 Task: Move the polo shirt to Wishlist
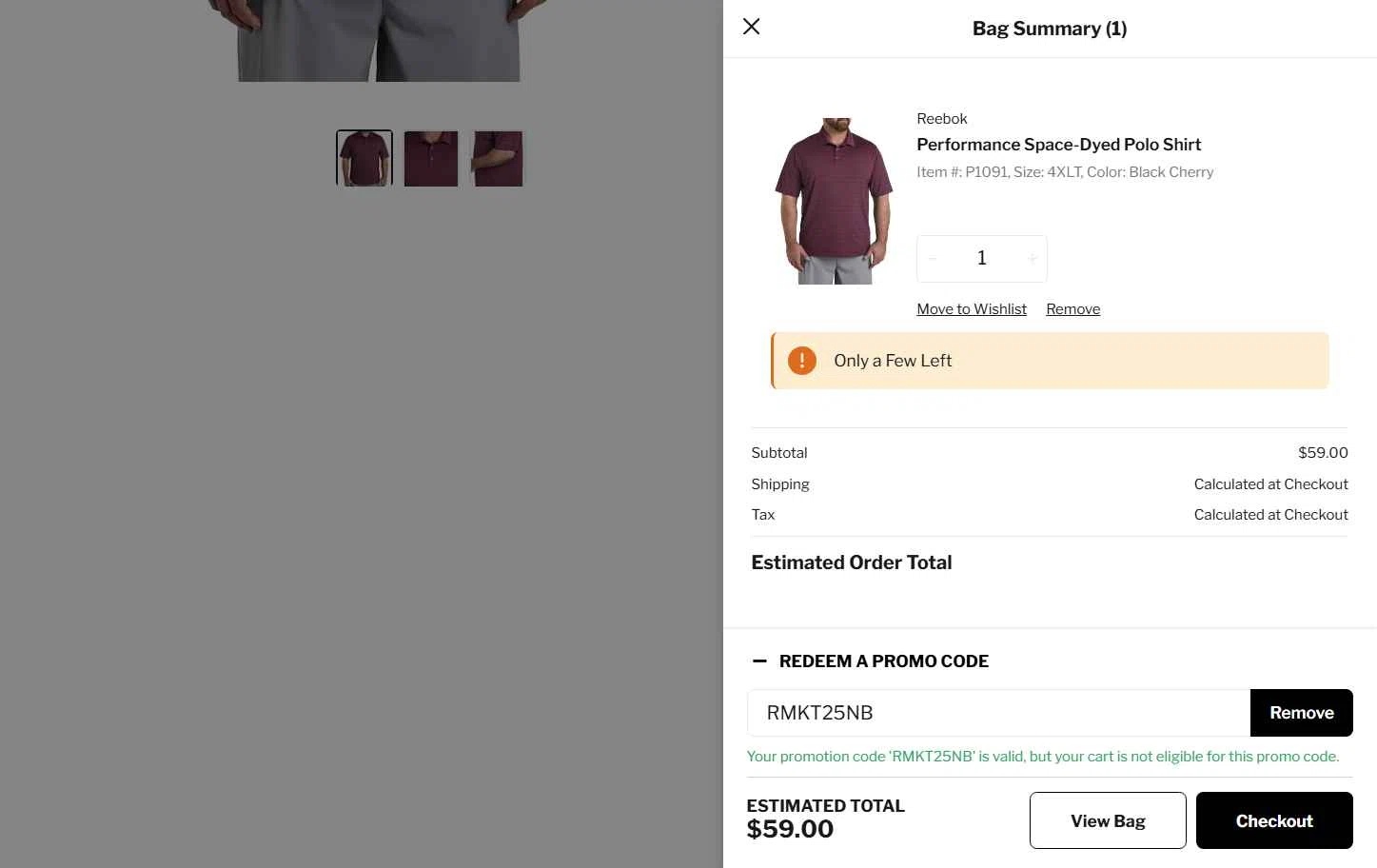pos(971,309)
